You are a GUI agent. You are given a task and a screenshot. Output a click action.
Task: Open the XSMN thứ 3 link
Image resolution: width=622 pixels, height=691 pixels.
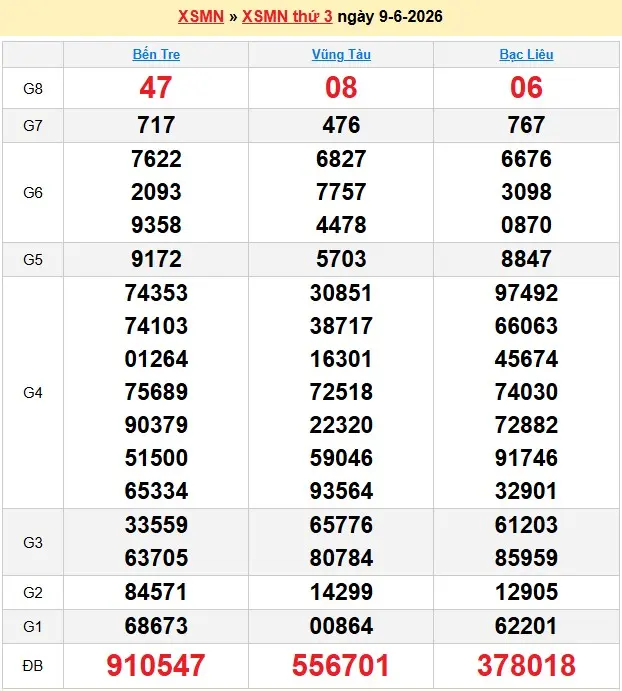(x=287, y=16)
